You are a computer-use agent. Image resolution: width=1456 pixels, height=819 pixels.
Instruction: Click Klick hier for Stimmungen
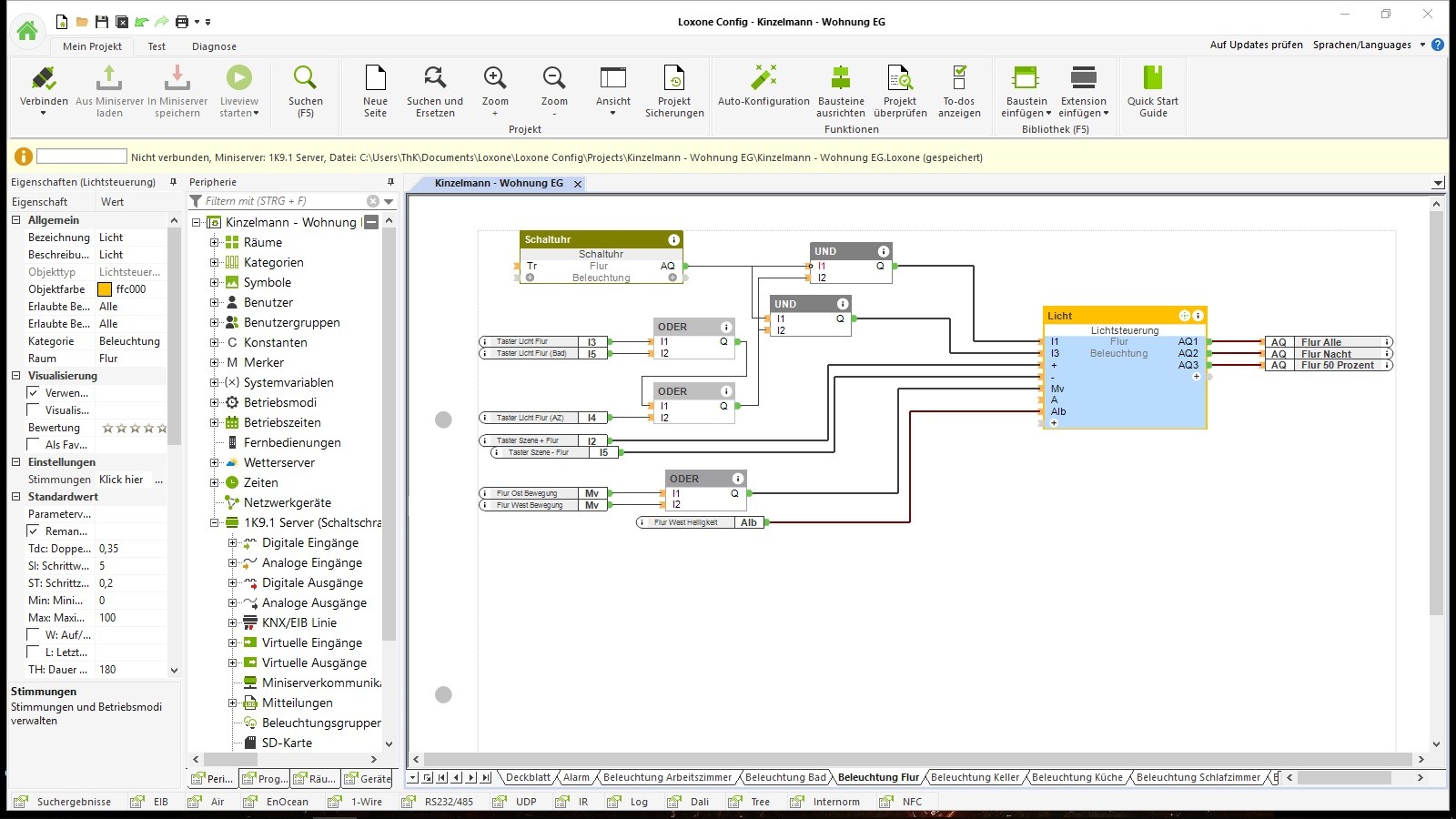121,480
